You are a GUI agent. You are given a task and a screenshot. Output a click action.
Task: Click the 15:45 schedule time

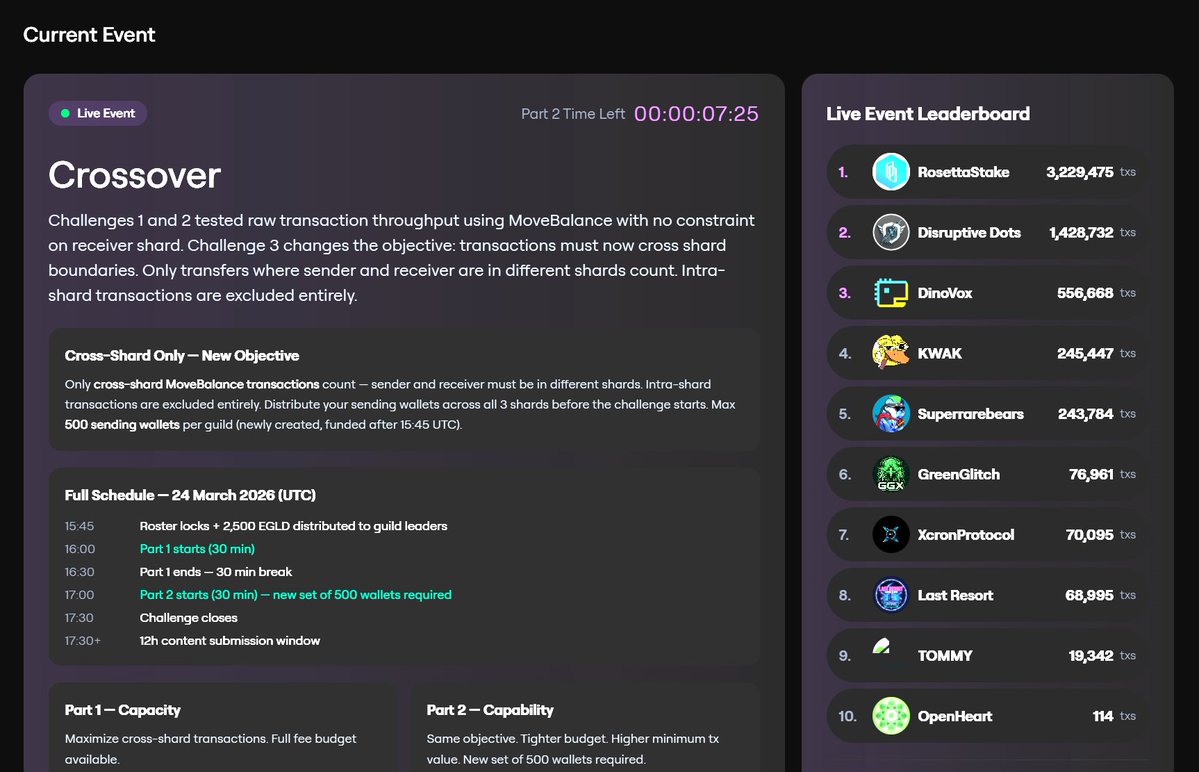point(80,526)
